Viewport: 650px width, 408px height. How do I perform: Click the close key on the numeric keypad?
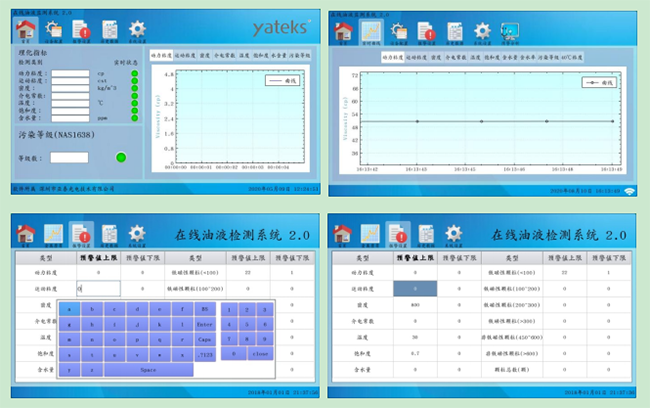259,353
